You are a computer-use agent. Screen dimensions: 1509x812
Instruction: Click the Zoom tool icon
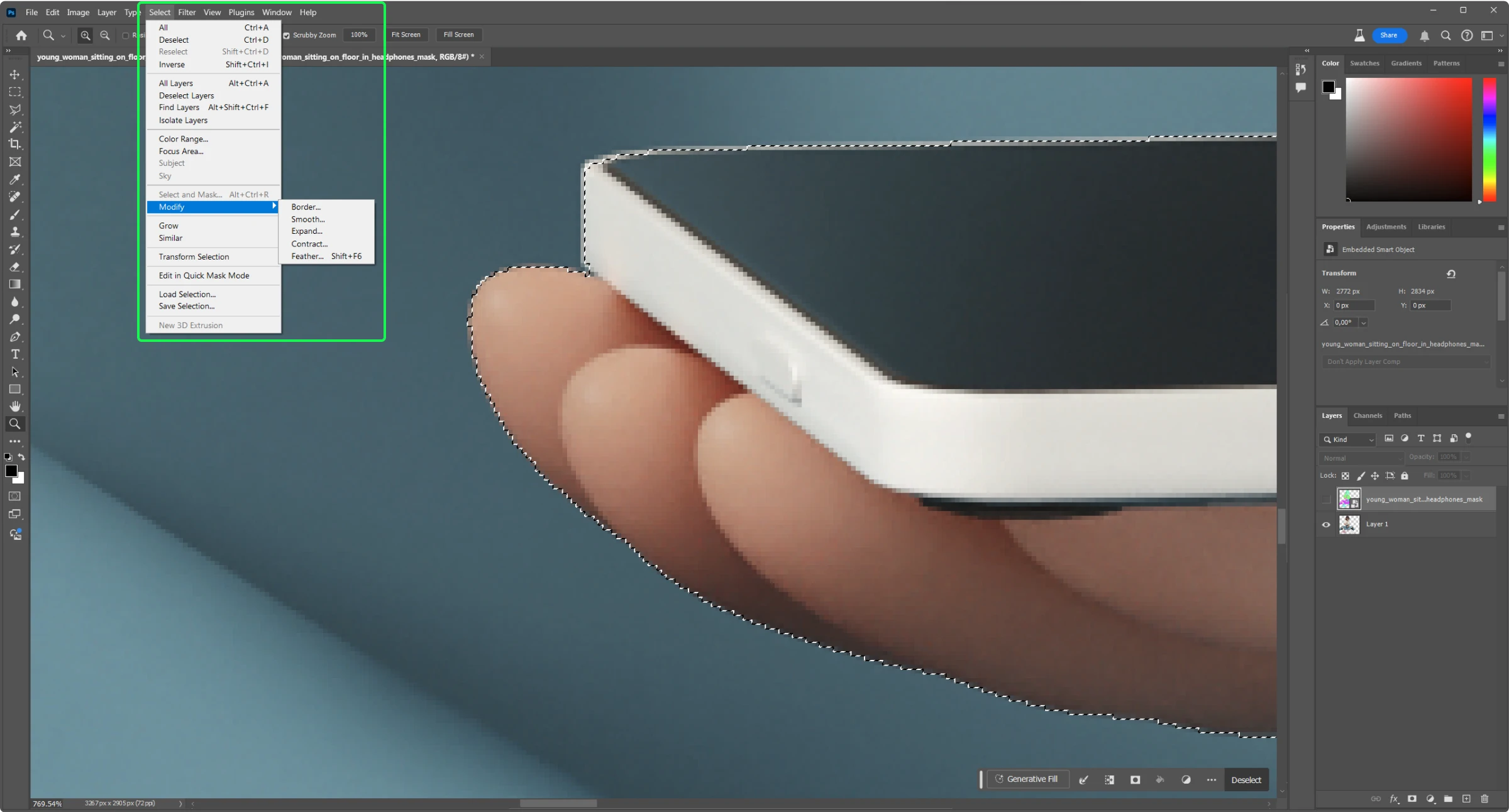(14, 424)
